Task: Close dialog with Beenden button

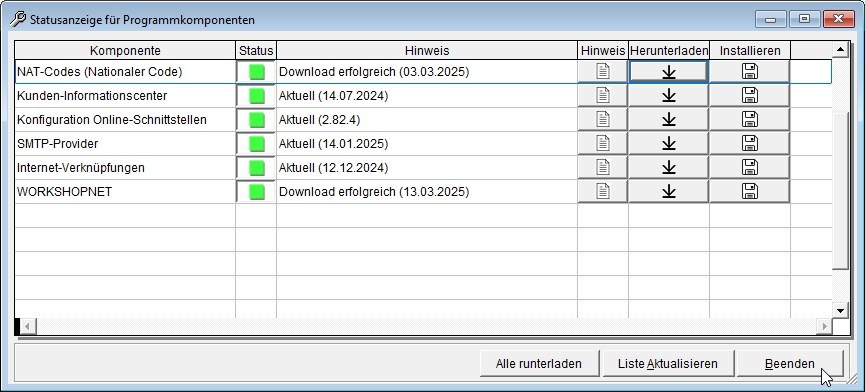Action: 789,363
